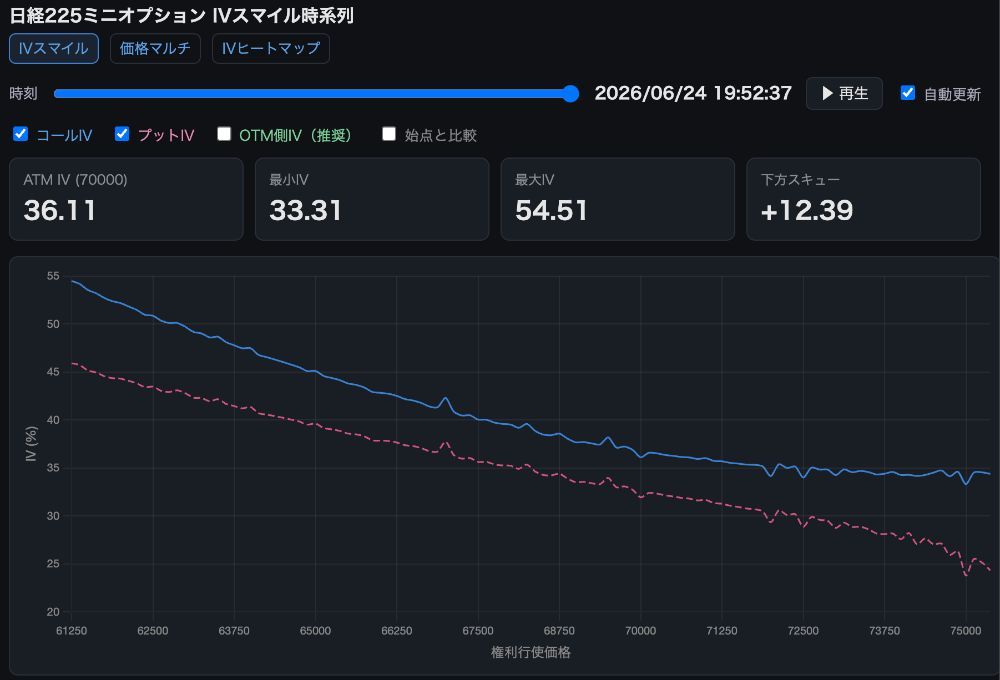Click the 最大IV value 54.51
Image resolution: width=1000 pixels, height=680 pixels.
[x=552, y=211]
